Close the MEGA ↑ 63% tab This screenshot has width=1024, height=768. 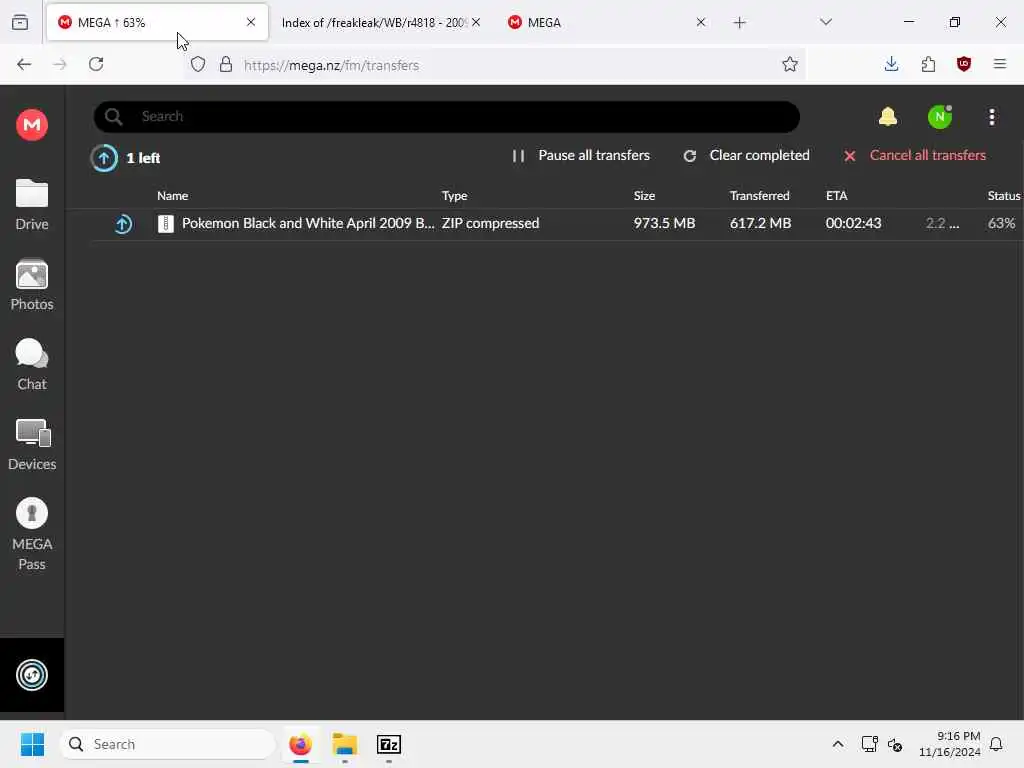click(251, 22)
